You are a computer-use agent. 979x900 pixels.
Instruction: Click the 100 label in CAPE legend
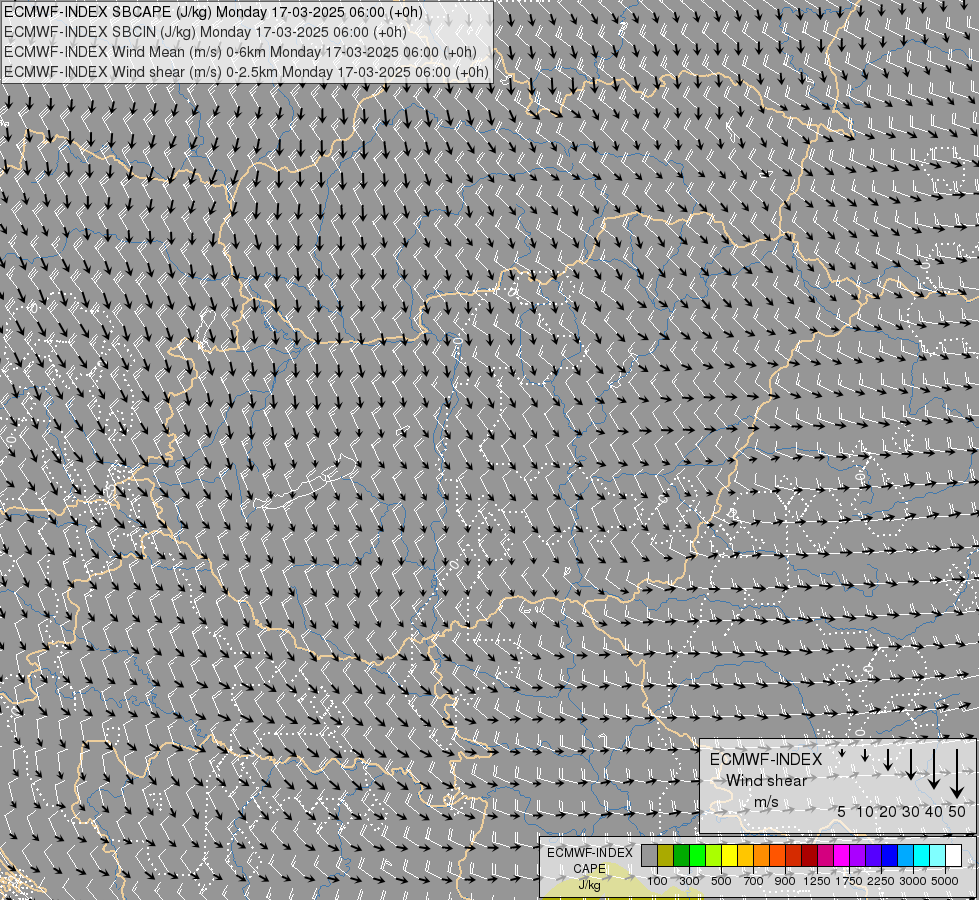[x=657, y=881]
